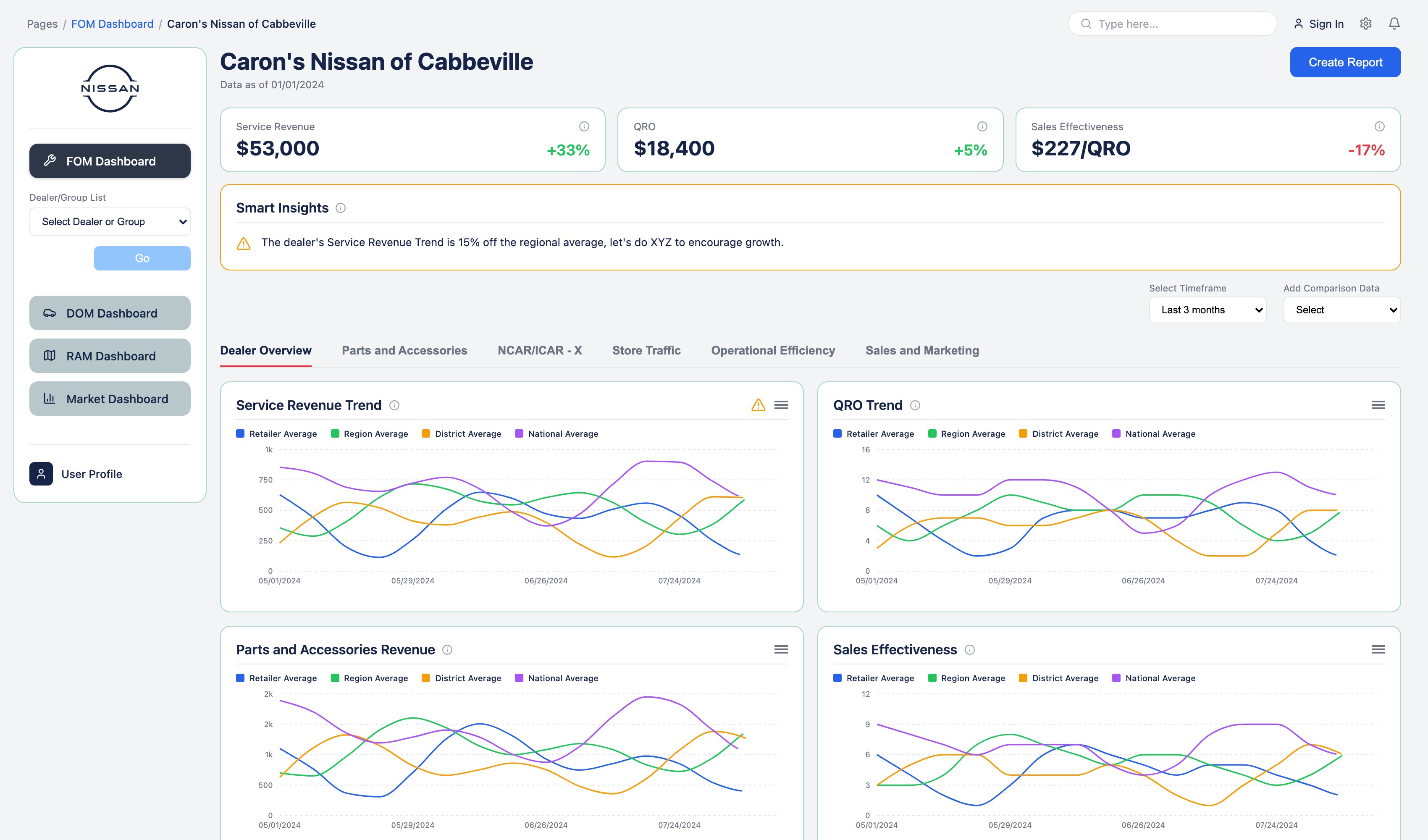
Task: Open Sales Effectiveness chart hamburger menu
Action: click(x=1378, y=649)
